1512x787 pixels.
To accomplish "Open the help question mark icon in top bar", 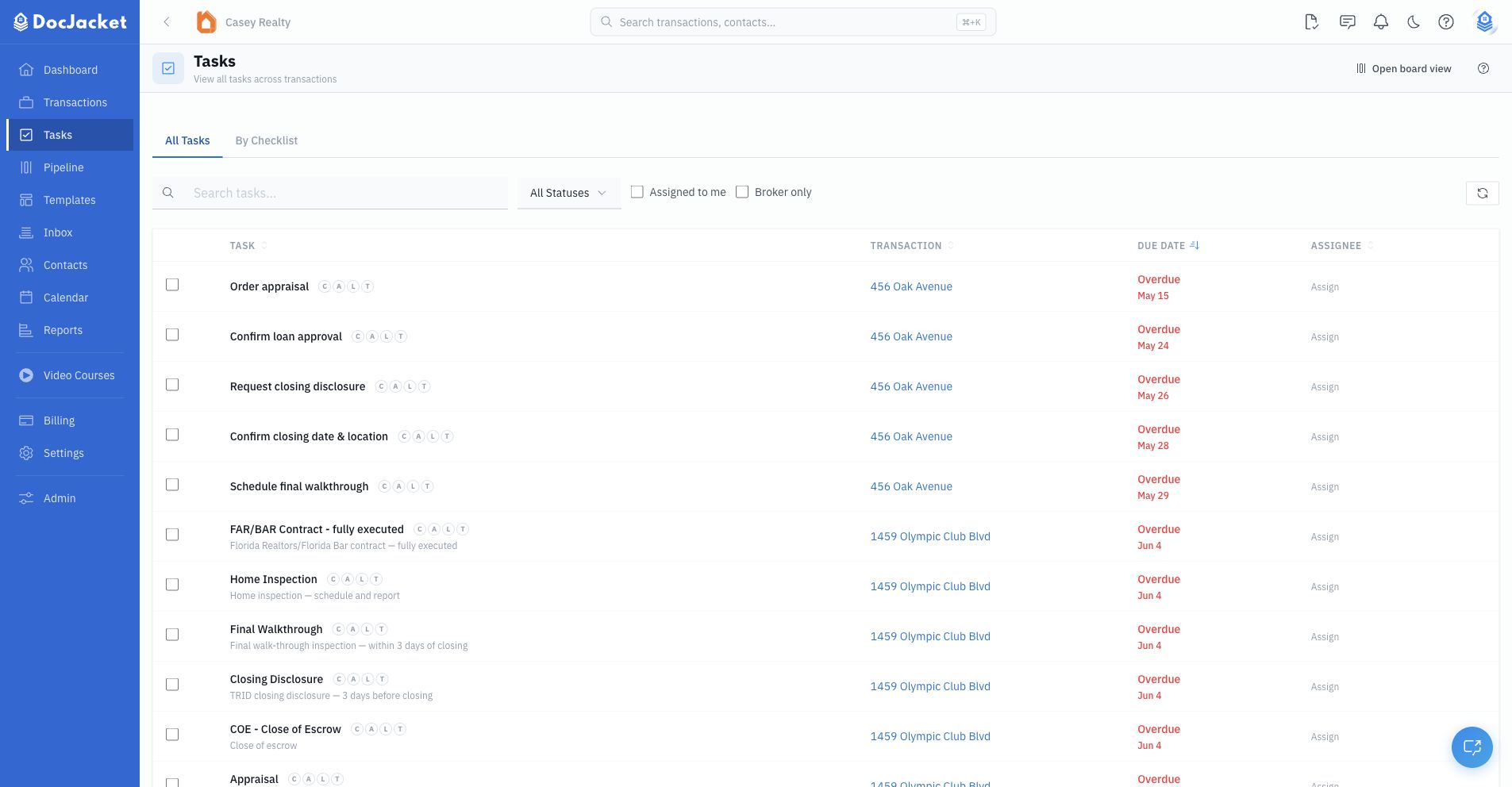I will (x=1446, y=22).
